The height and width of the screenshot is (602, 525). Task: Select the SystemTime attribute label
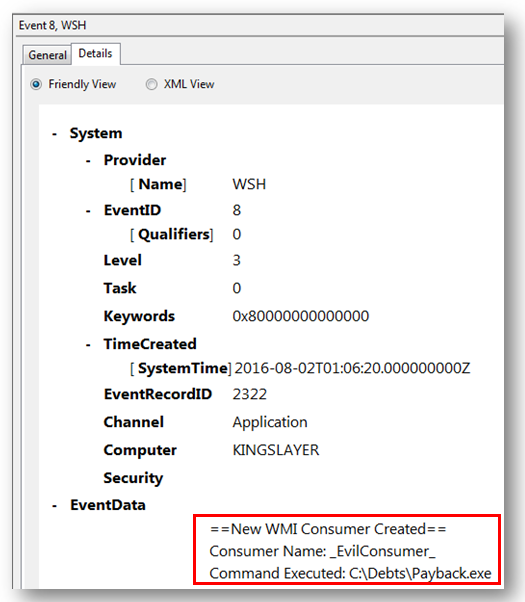181,368
